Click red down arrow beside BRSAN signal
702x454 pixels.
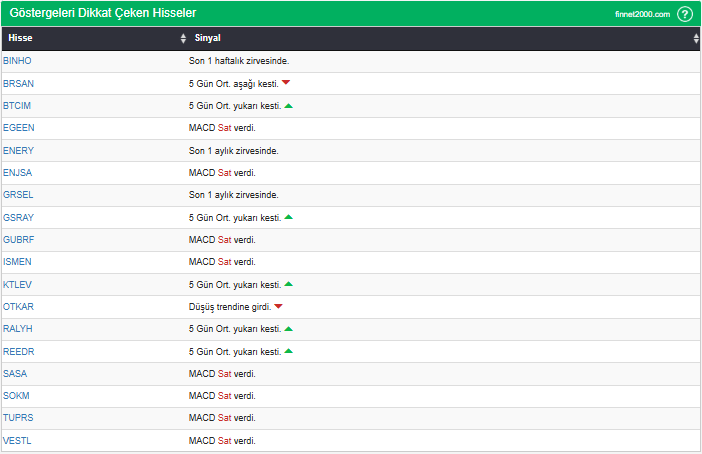286,83
